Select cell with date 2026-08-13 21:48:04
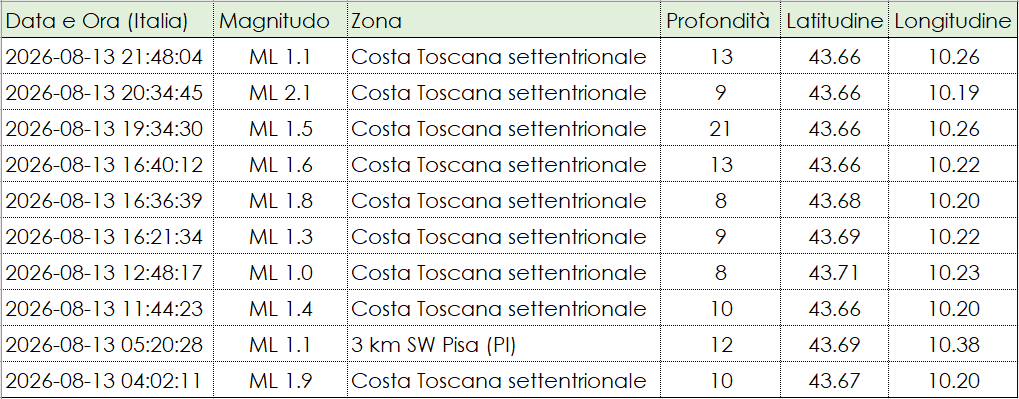Image resolution: width=1019 pixels, height=399 pixels. click(x=107, y=57)
